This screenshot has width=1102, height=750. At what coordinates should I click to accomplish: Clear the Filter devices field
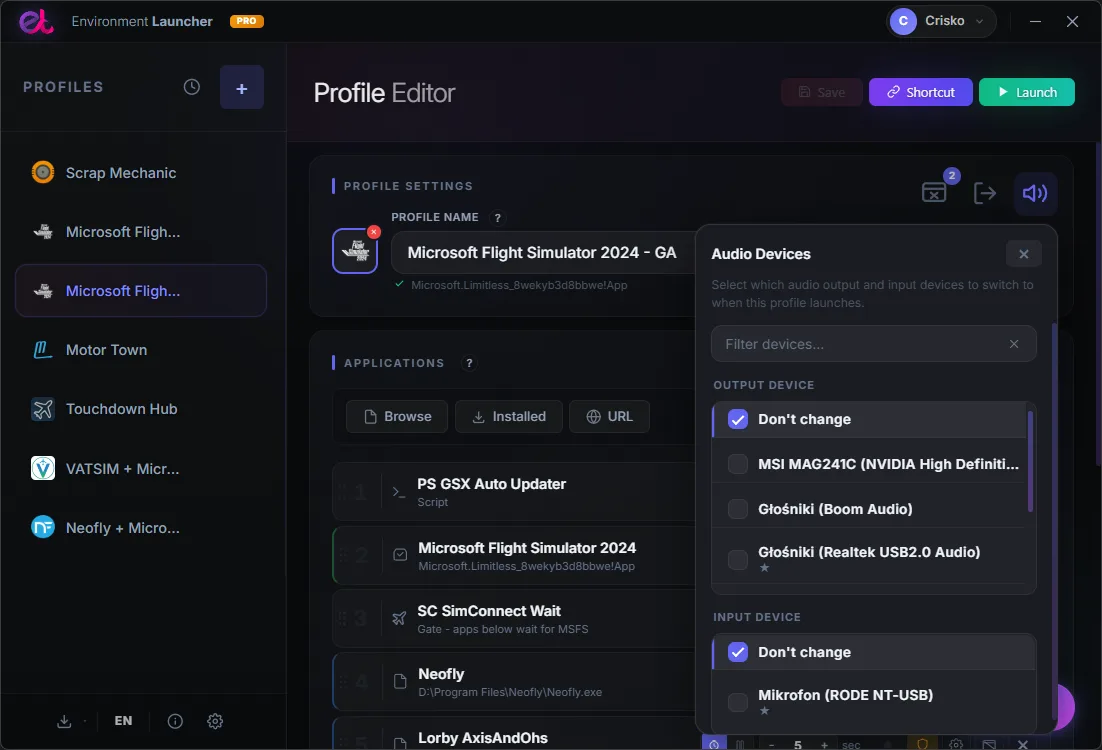pyautogui.click(x=1014, y=344)
